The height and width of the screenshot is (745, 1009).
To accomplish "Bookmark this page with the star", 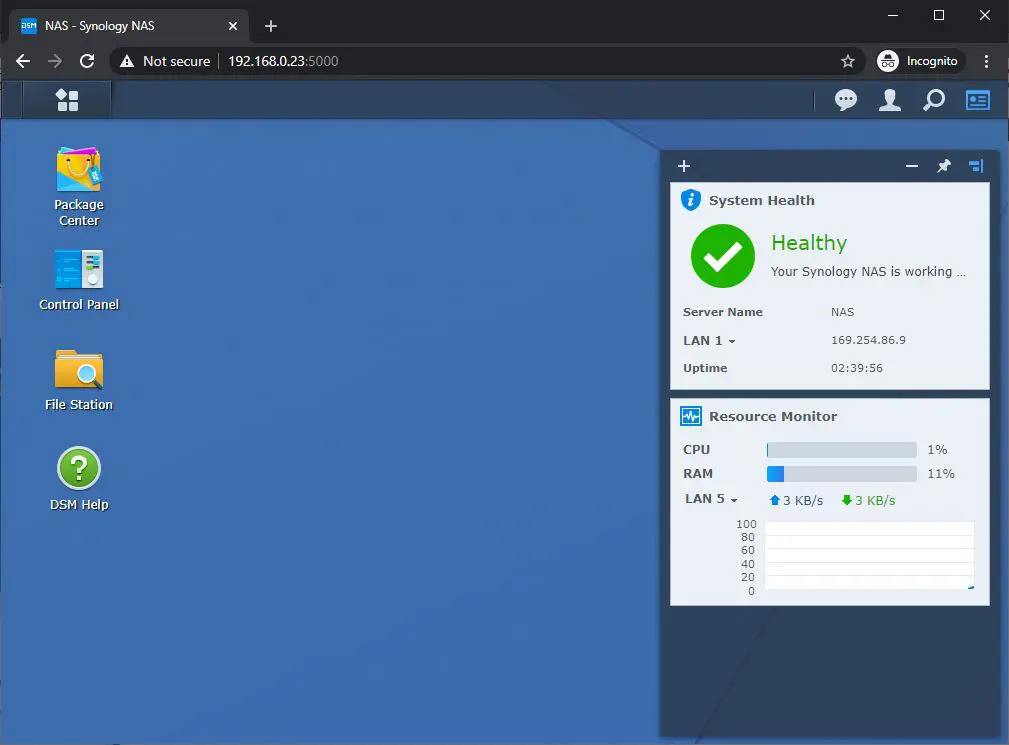I will [847, 61].
